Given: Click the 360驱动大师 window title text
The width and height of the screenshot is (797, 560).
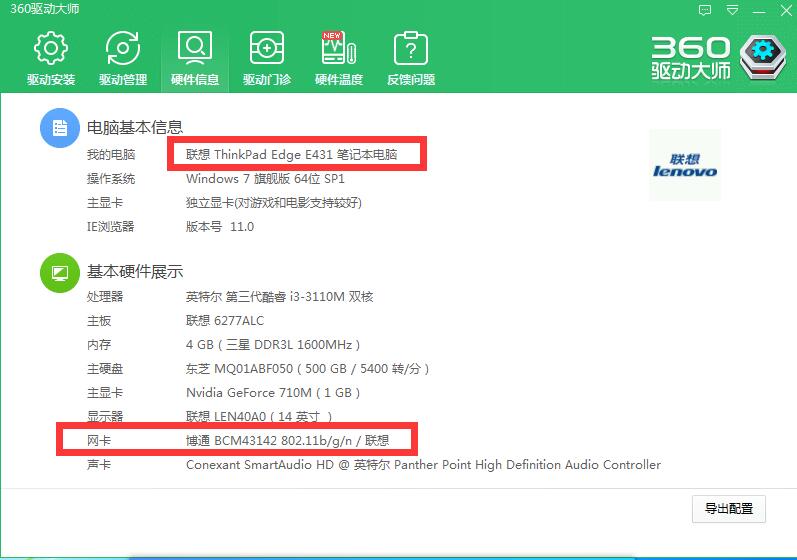Looking at the screenshot, I should [x=45, y=9].
